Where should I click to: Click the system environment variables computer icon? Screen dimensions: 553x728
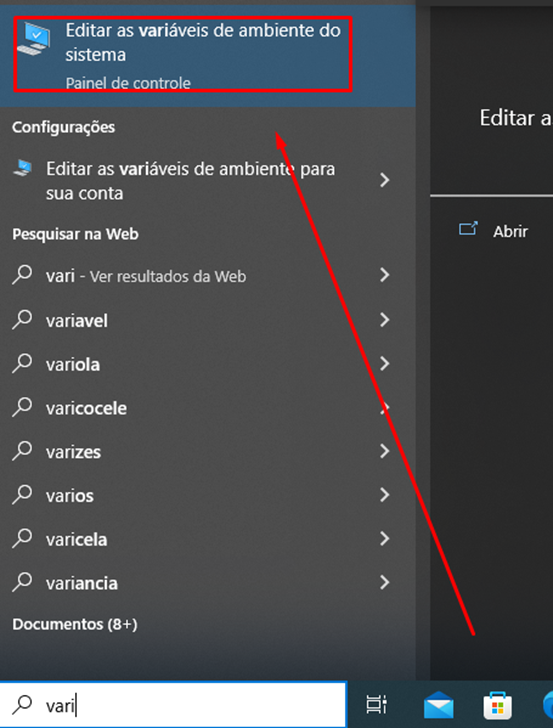tap(33, 39)
